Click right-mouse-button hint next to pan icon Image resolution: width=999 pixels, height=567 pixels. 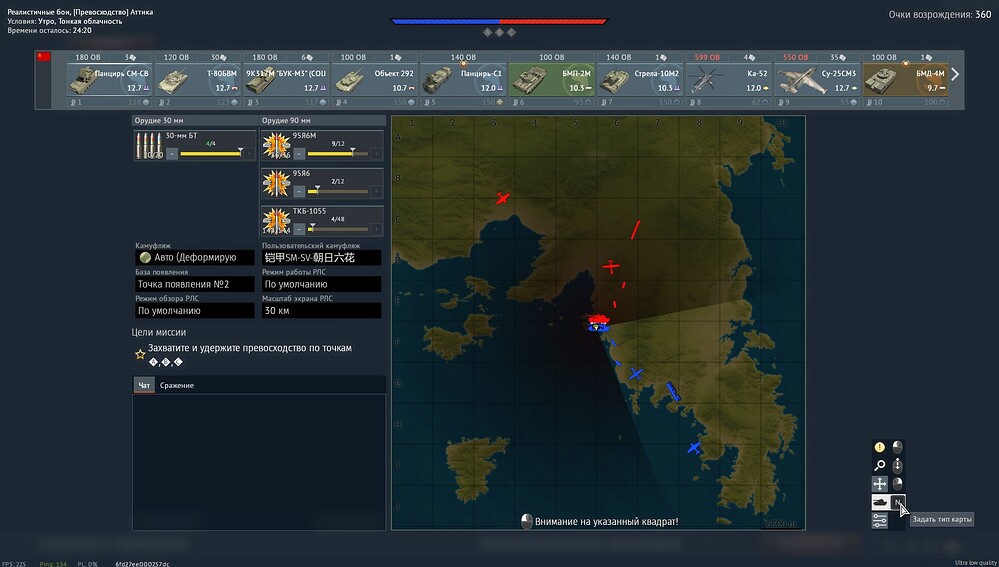[897, 484]
